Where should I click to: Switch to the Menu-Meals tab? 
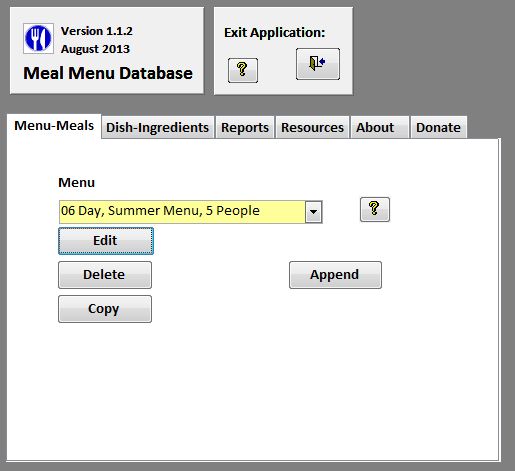54,126
